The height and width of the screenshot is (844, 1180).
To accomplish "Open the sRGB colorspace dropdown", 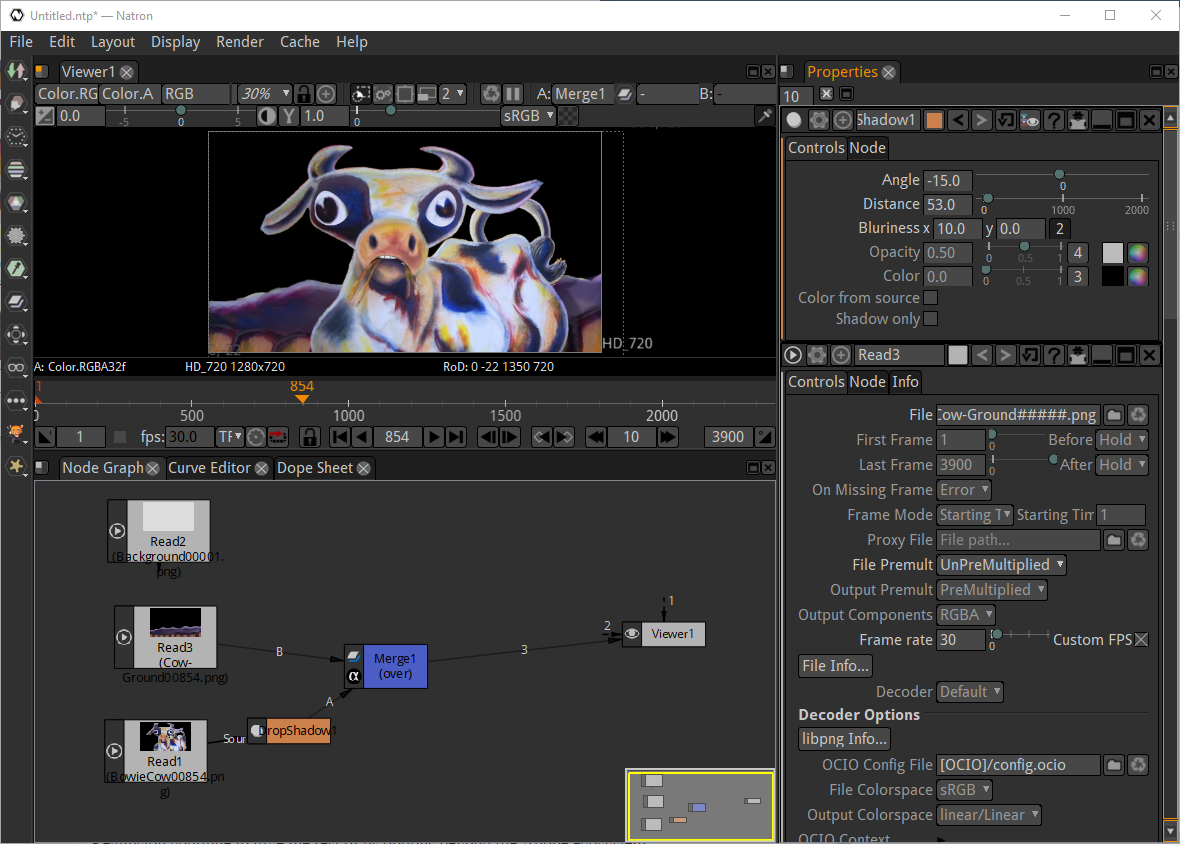I will pyautogui.click(x=528, y=116).
